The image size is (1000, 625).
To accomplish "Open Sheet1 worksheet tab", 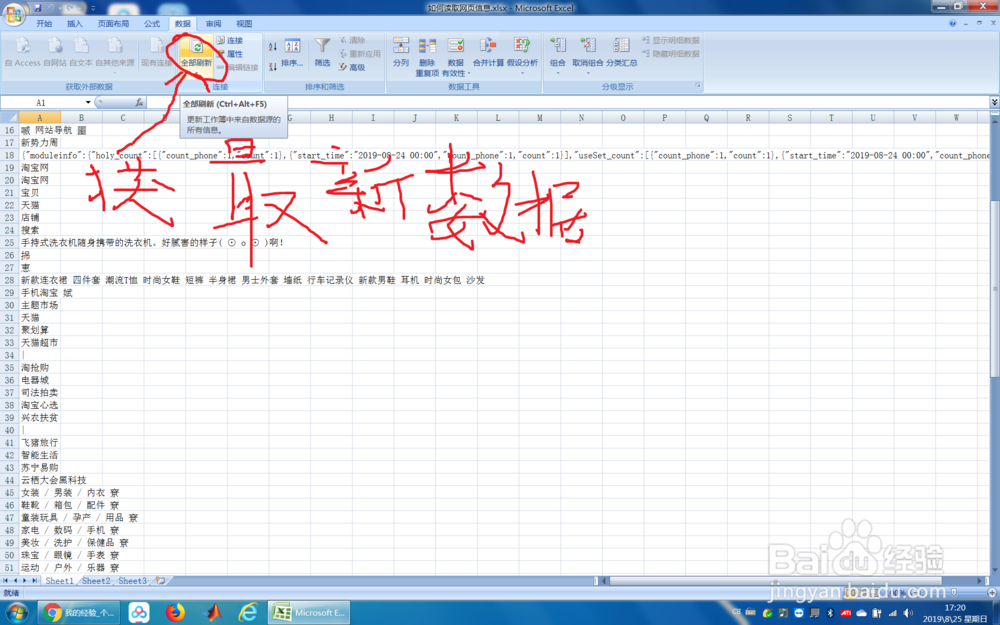I will click(x=59, y=581).
